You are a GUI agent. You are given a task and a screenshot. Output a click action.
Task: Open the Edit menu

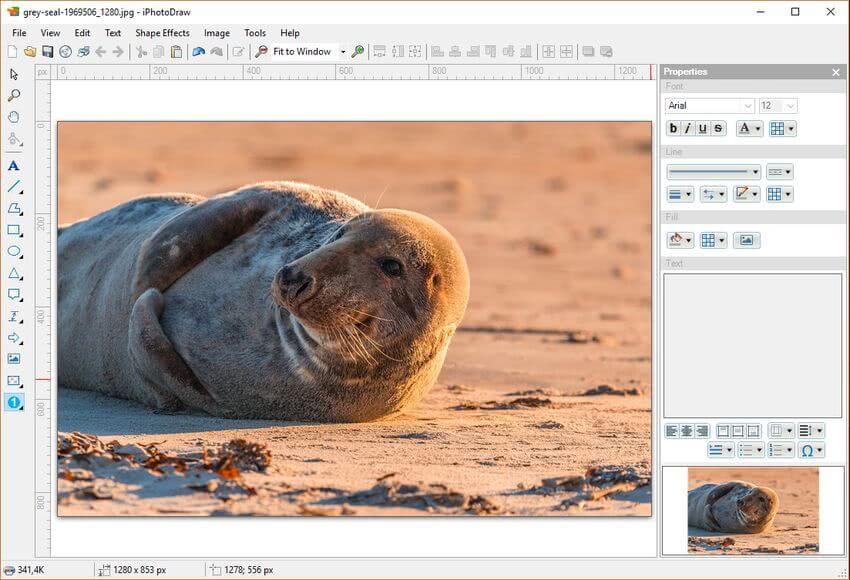[x=82, y=33]
